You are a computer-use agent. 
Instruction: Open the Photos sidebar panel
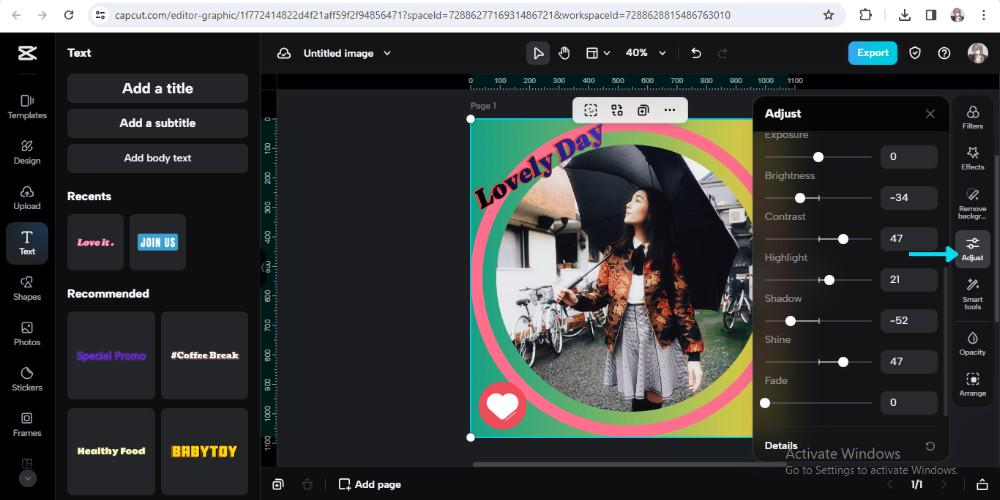27,334
